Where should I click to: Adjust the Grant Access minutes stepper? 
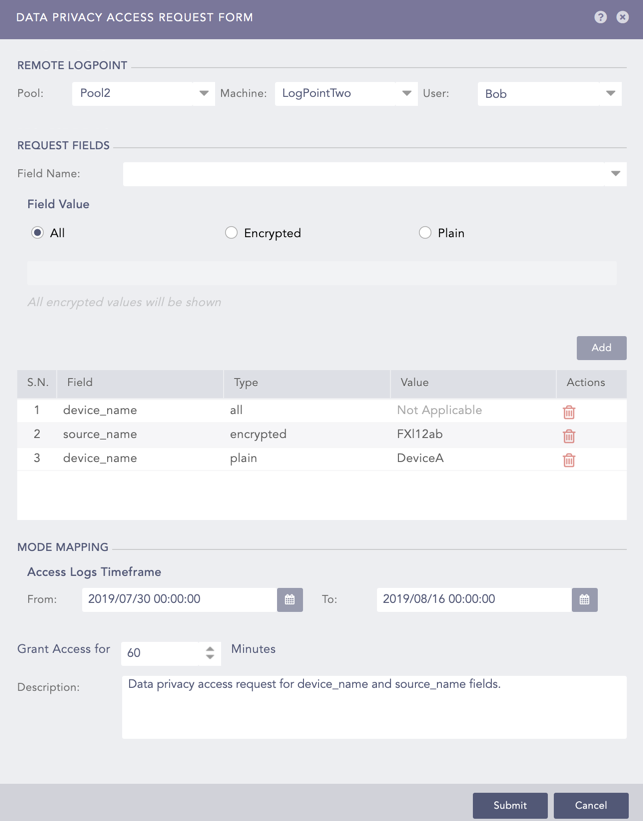coord(210,653)
